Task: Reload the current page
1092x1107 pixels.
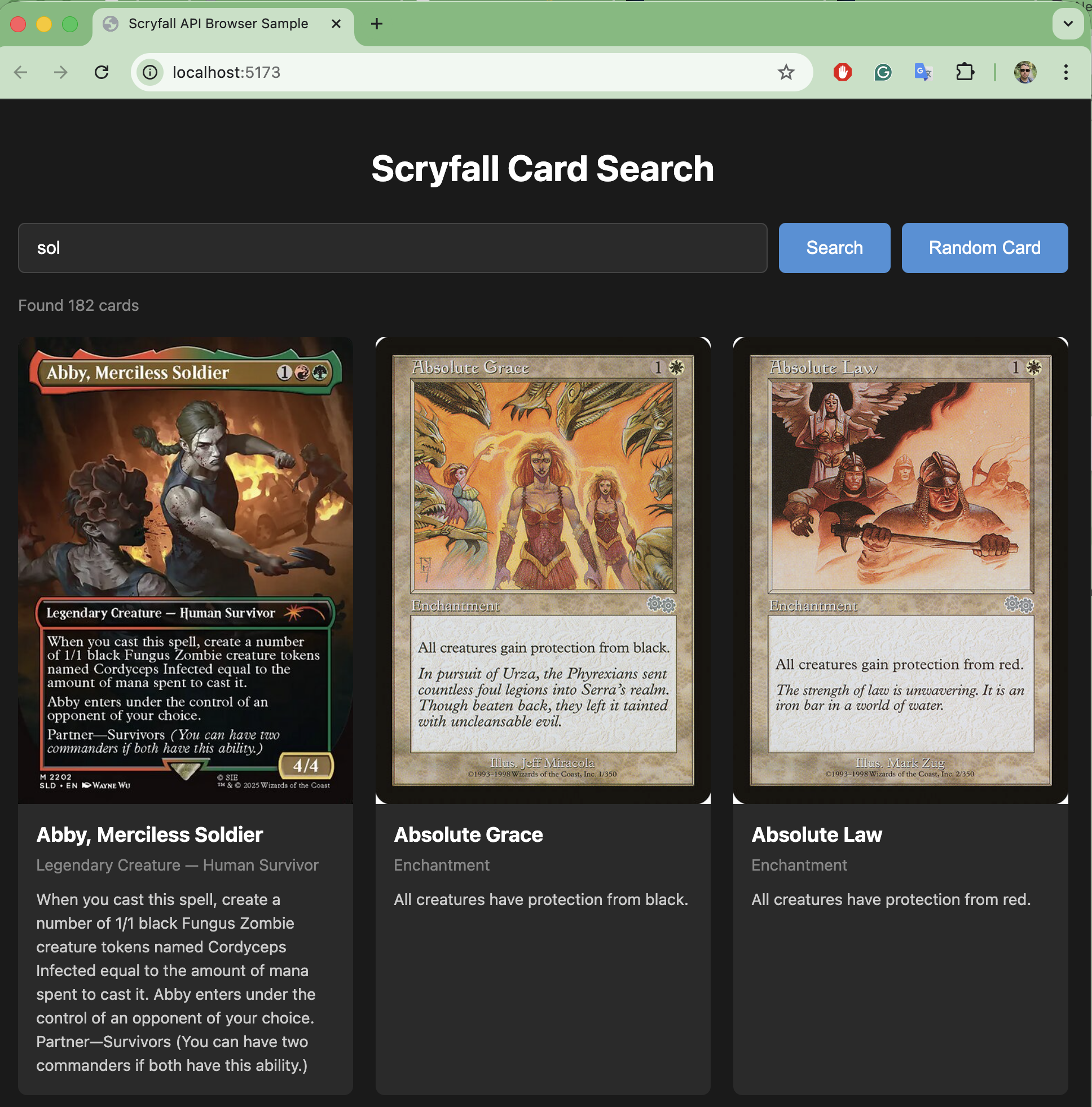Action: coord(102,72)
